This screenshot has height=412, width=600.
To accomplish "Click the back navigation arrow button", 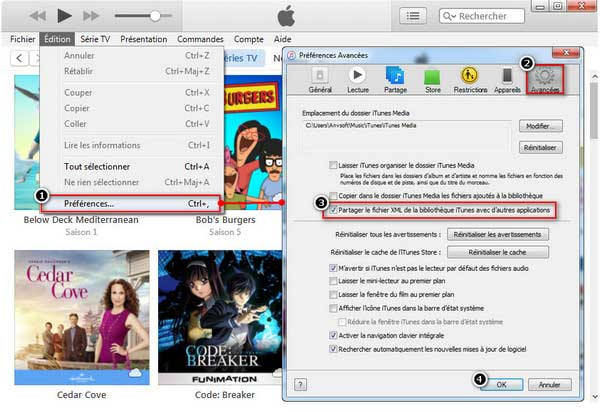I will (x=19, y=58).
